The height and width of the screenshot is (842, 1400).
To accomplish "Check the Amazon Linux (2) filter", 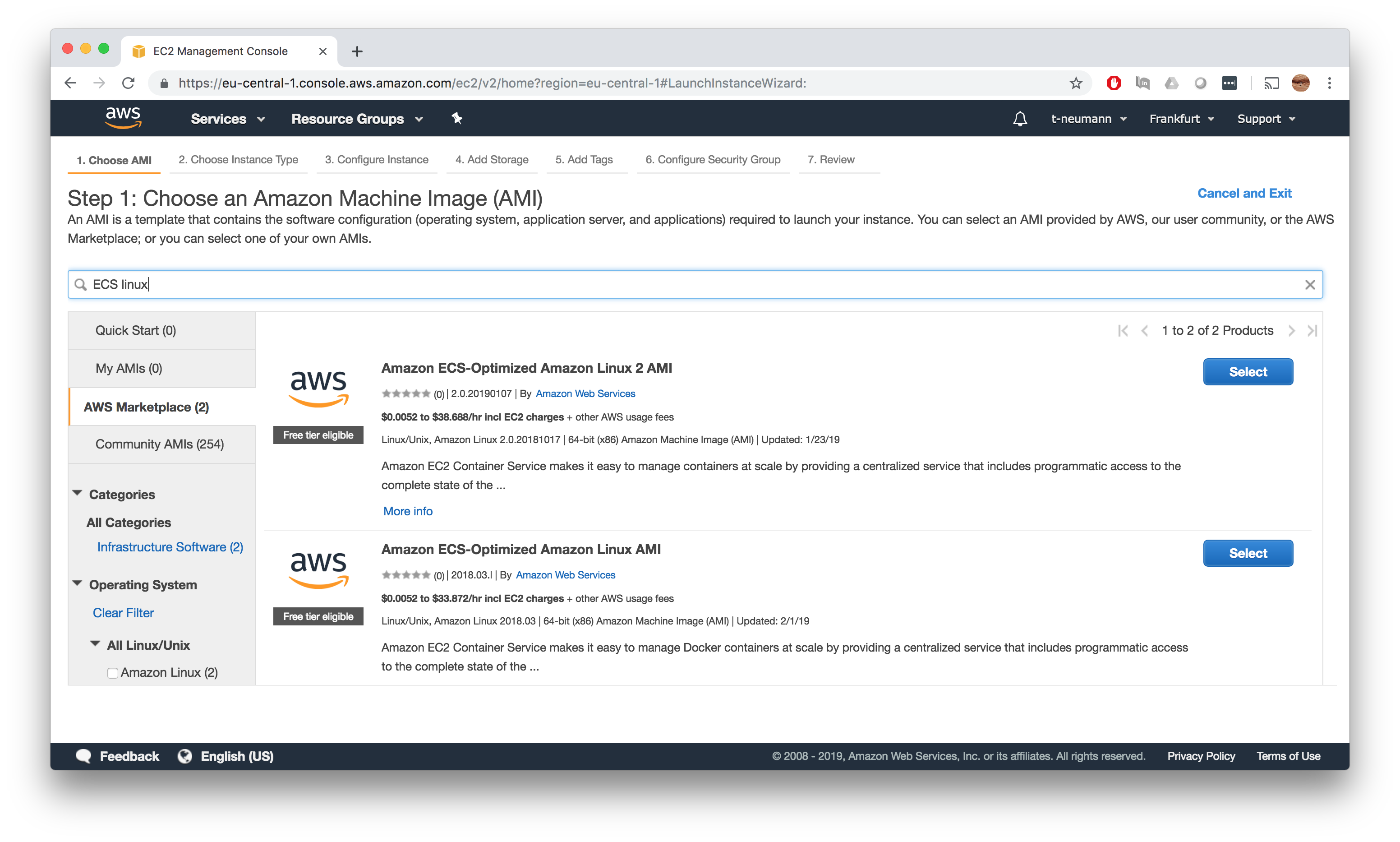I will pyautogui.click(x=112, y=673).
